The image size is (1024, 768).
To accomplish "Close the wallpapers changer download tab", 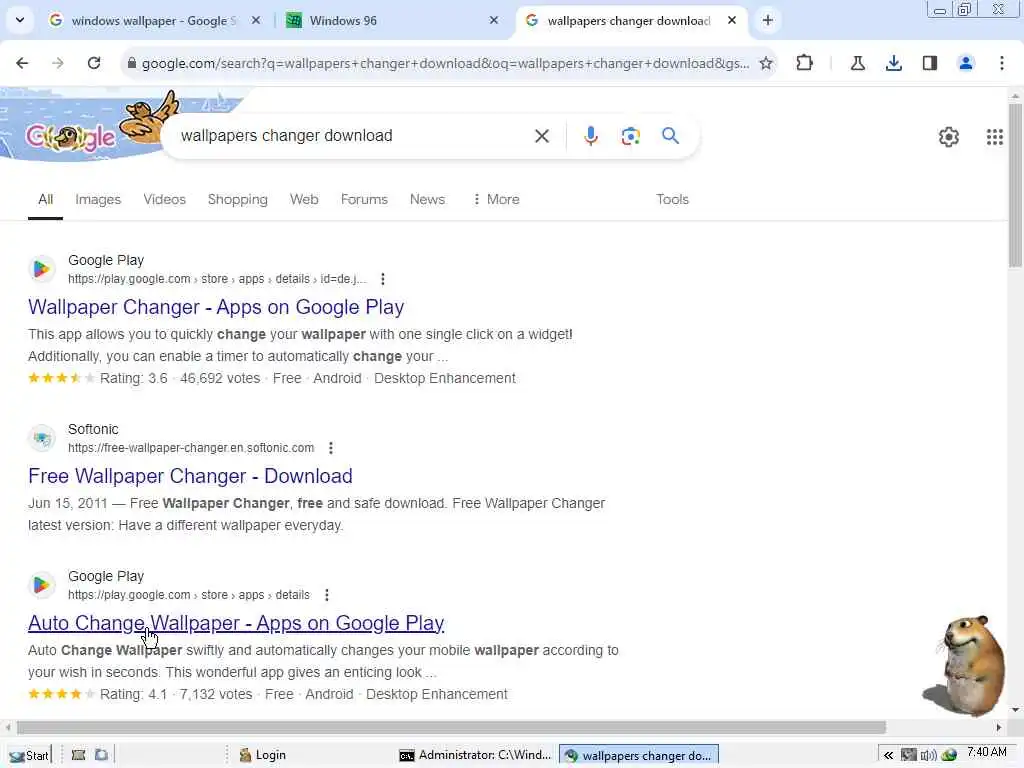I will tap(732, 21).
